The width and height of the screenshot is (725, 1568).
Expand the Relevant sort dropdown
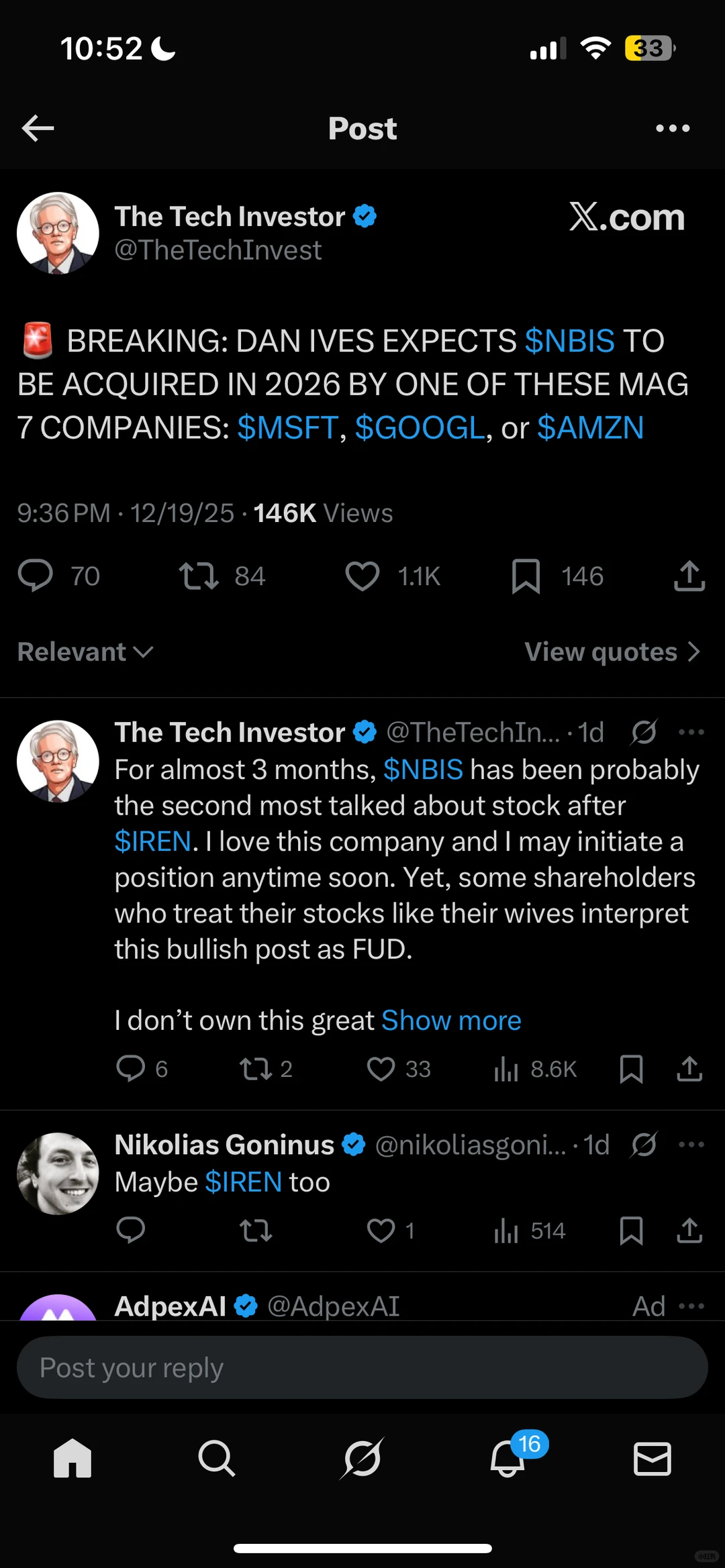[x=85, y=651]
